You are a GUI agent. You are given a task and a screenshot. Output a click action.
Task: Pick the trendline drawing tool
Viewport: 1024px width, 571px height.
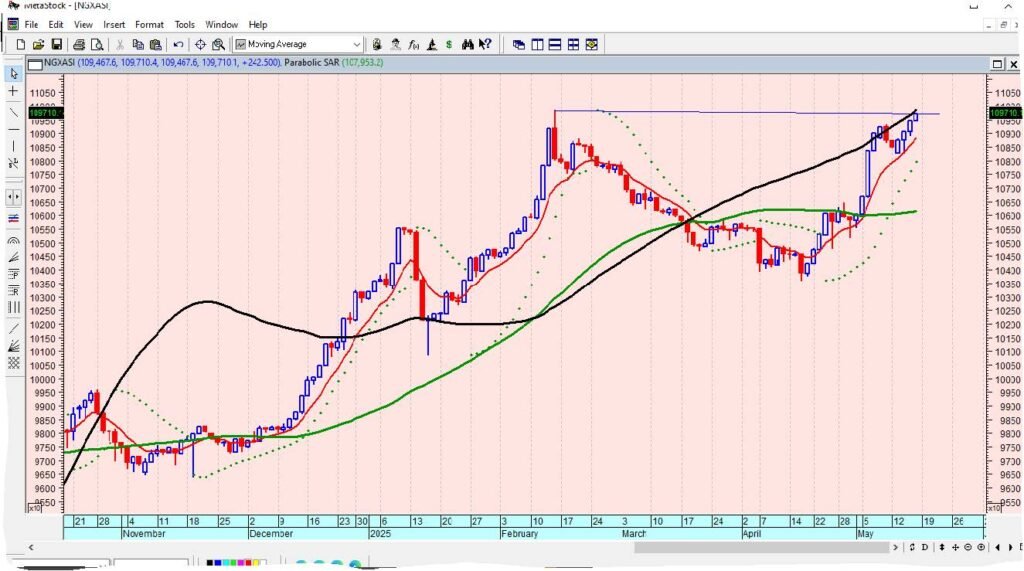(13, 113)
